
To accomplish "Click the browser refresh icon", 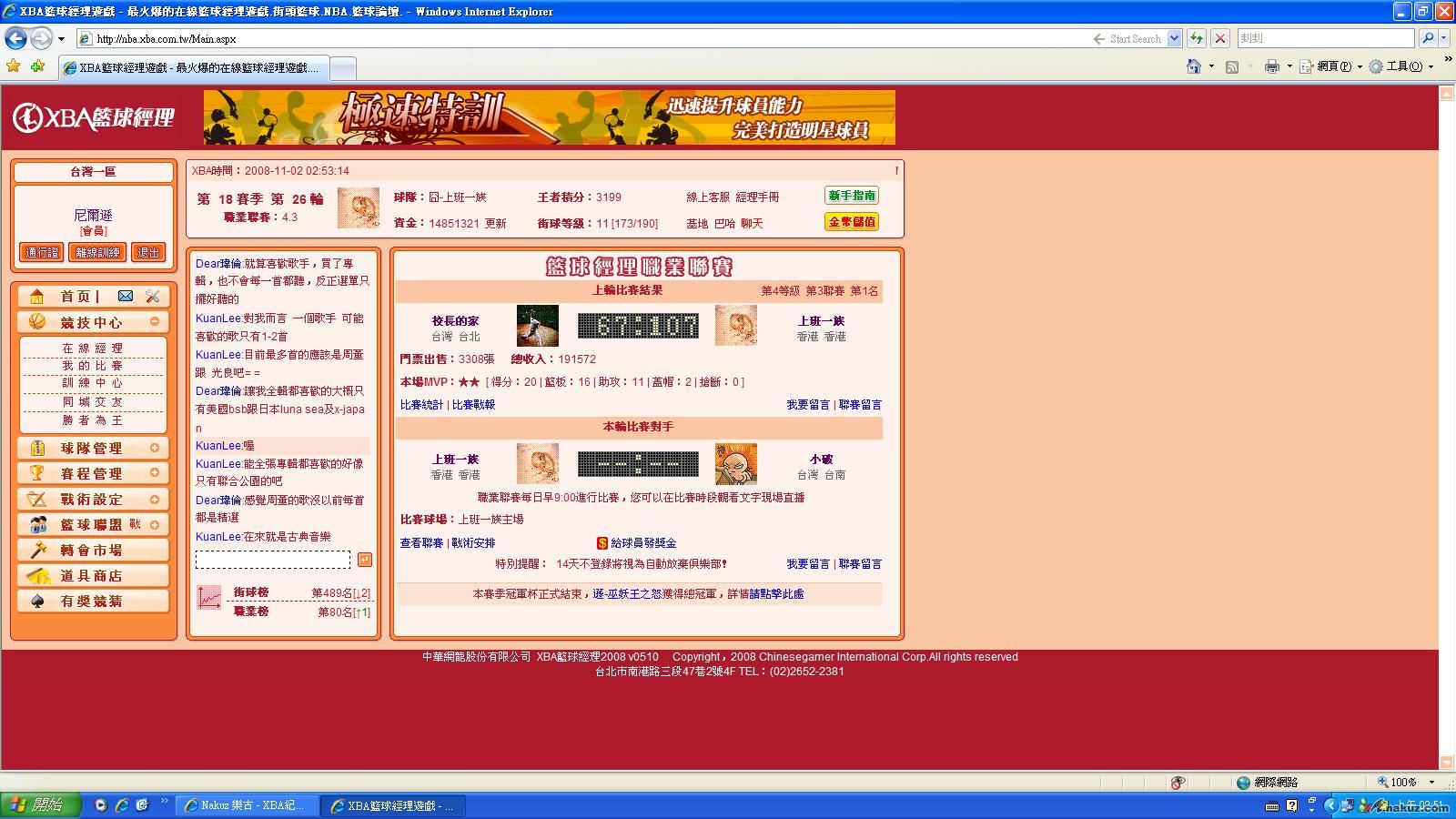I will click(x=1197, y=38).
